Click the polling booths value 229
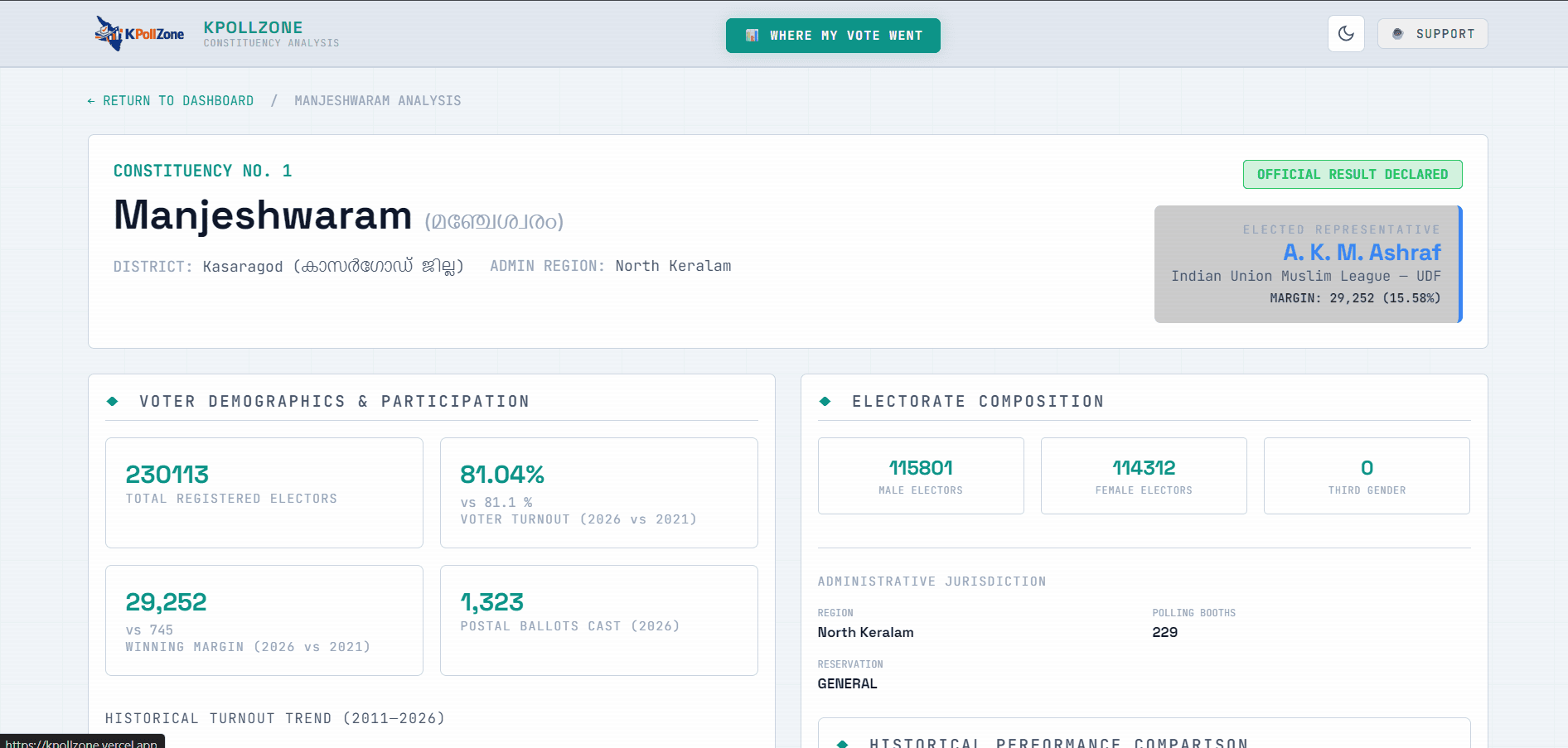The width and height of the screenshot is (1568, 748). [x=1165, y=632]
